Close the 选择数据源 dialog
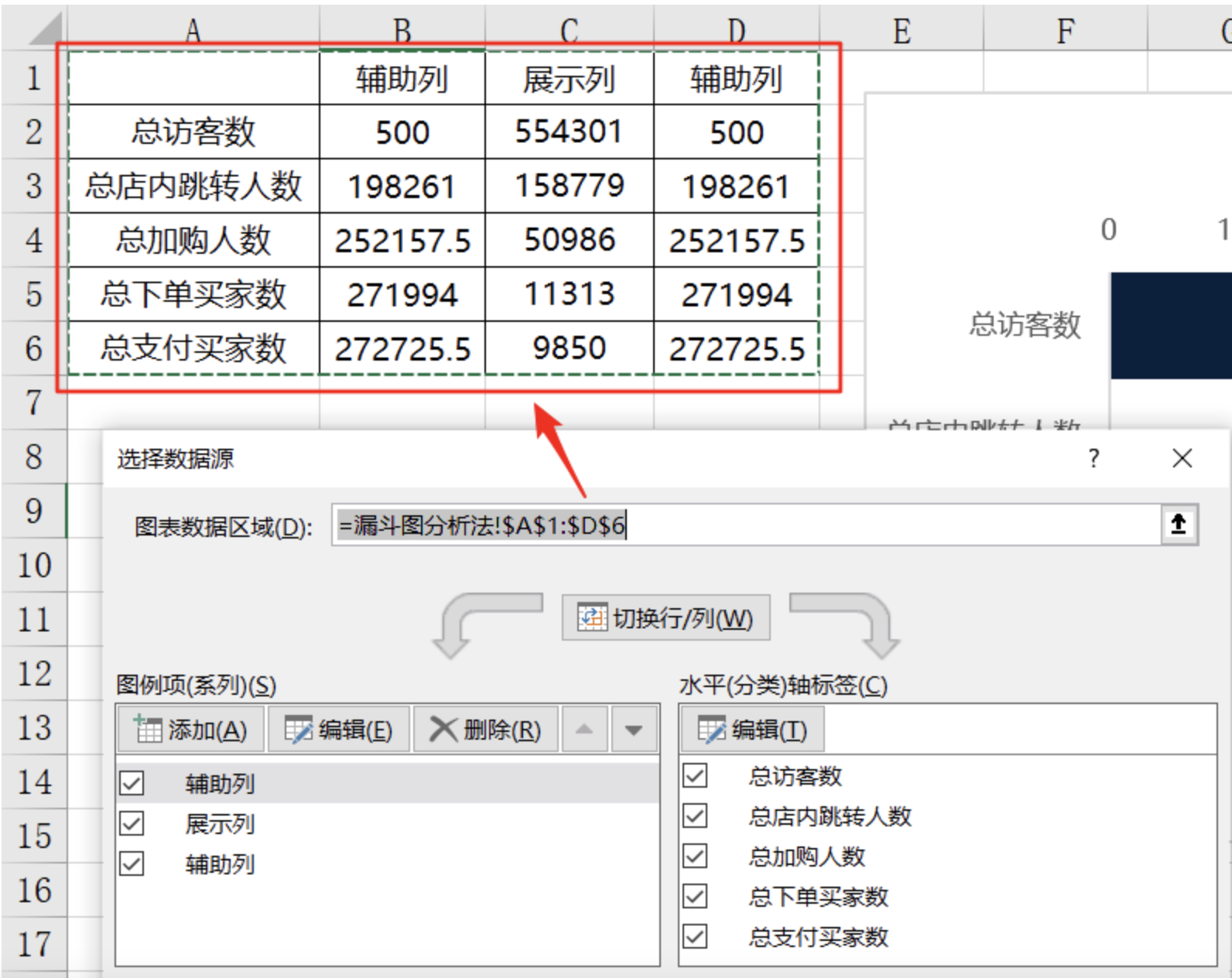The height and width of the screenshot is (978, 1232). pos(1182,459)
